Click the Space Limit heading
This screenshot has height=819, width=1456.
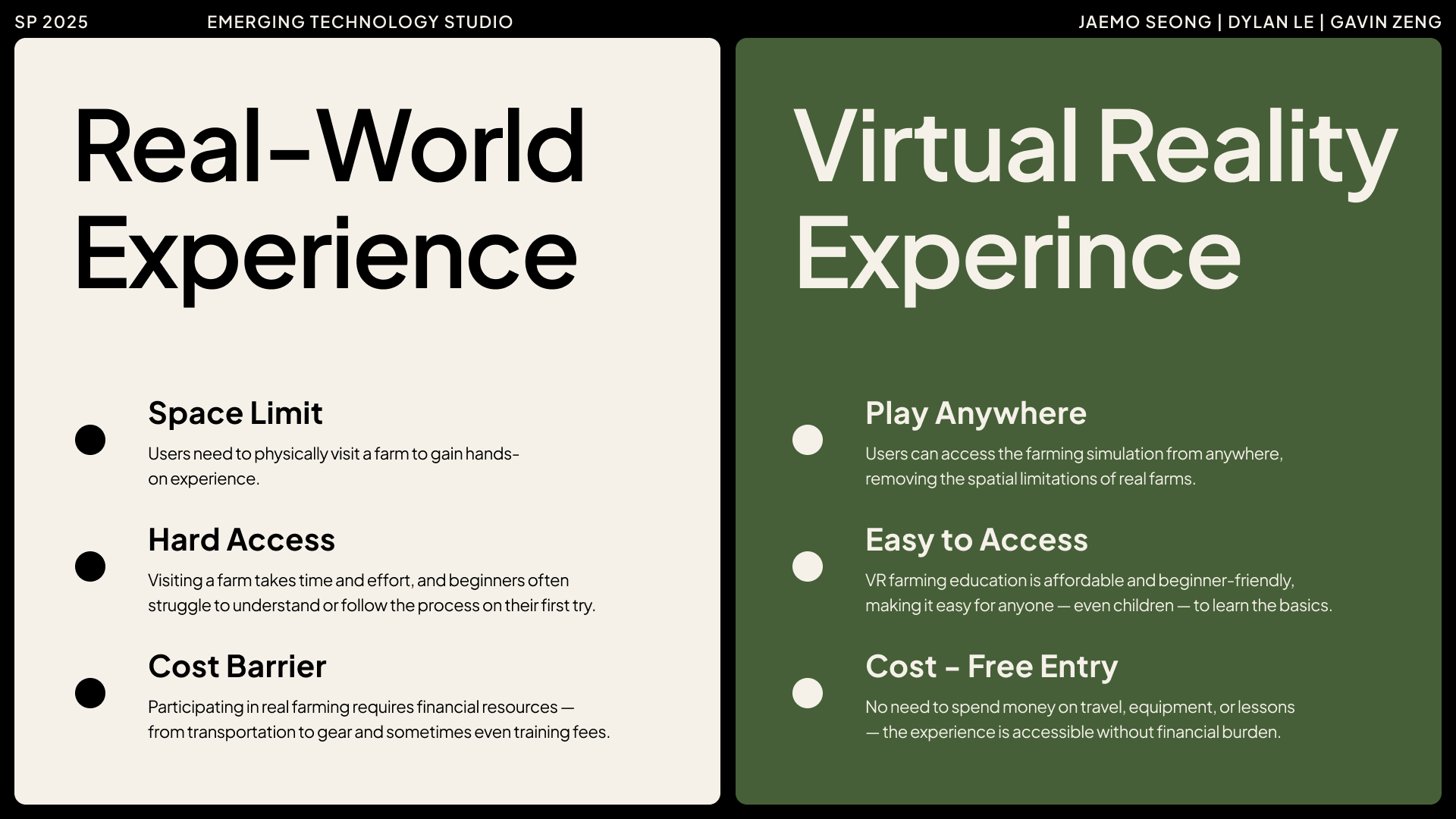coord(235,413)
